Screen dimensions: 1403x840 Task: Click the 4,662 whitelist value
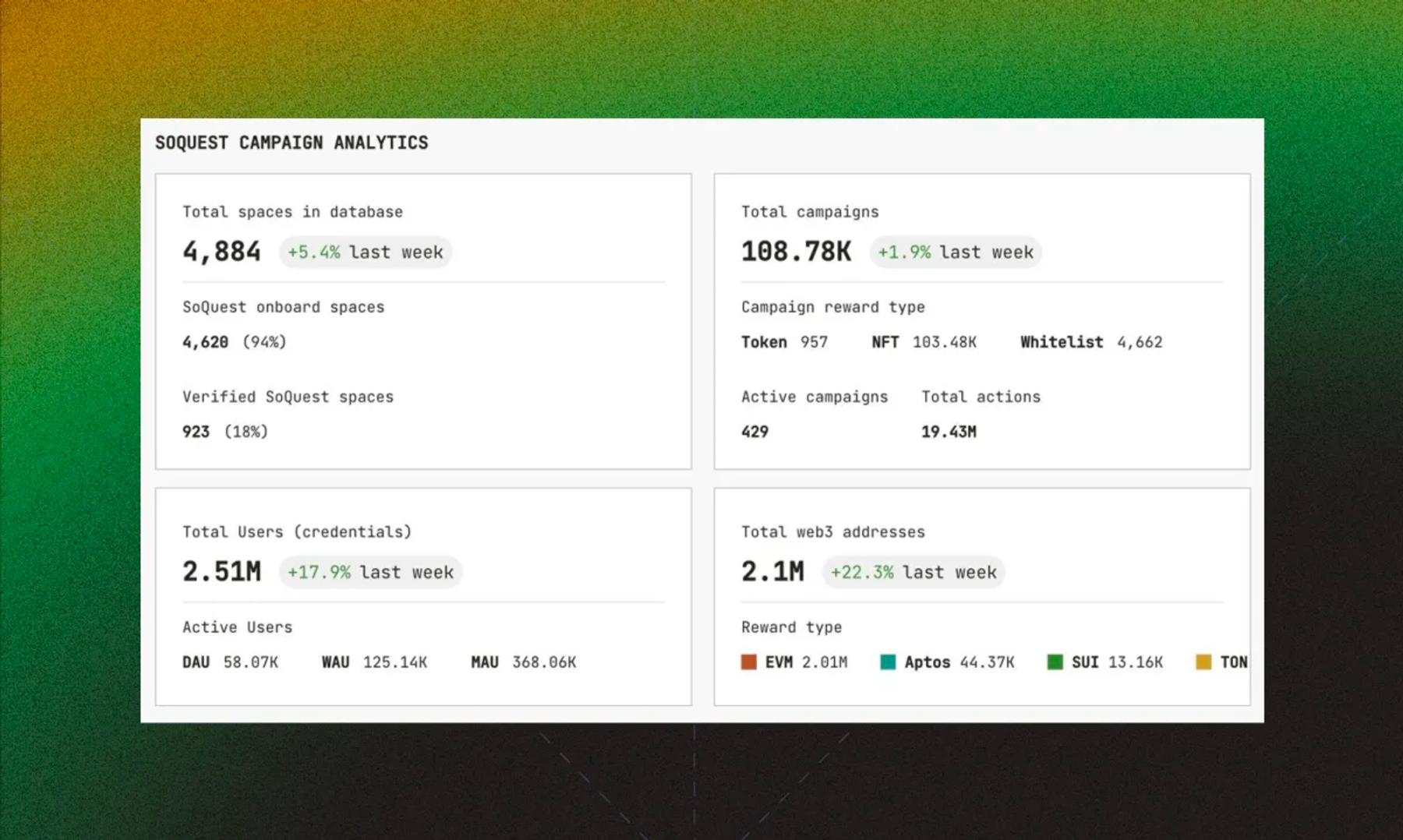coord(1140,342)
